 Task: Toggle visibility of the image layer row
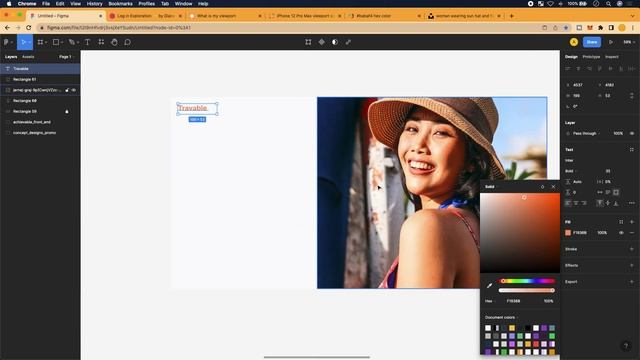[74, 90]
